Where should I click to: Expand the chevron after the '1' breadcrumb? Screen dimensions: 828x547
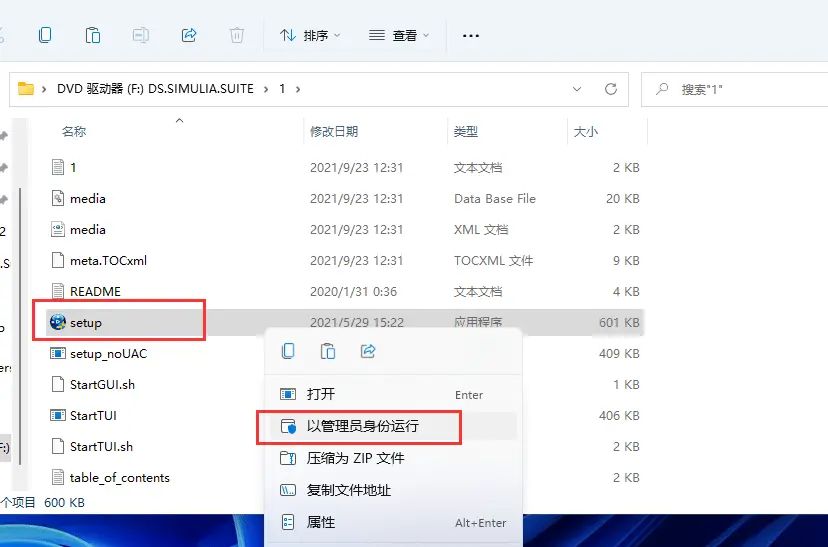click(298, 89)
